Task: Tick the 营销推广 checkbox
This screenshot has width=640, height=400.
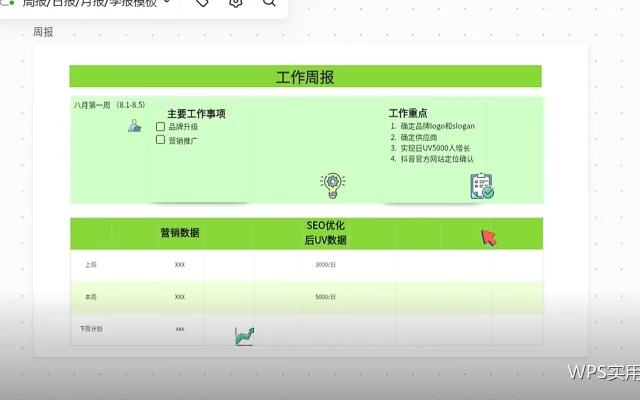Action: (x=160, y=140)
